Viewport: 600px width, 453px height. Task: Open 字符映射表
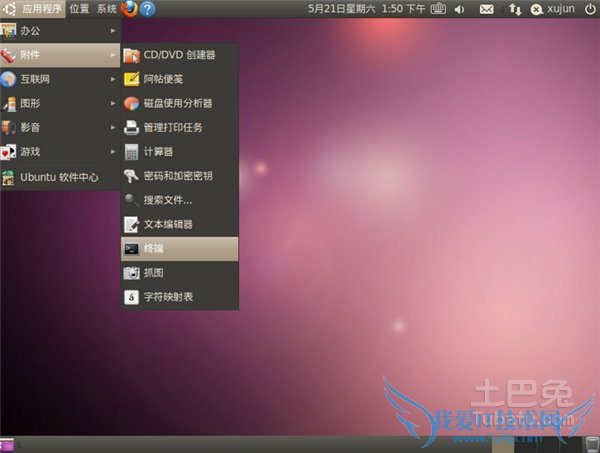(x=179, y=297)
